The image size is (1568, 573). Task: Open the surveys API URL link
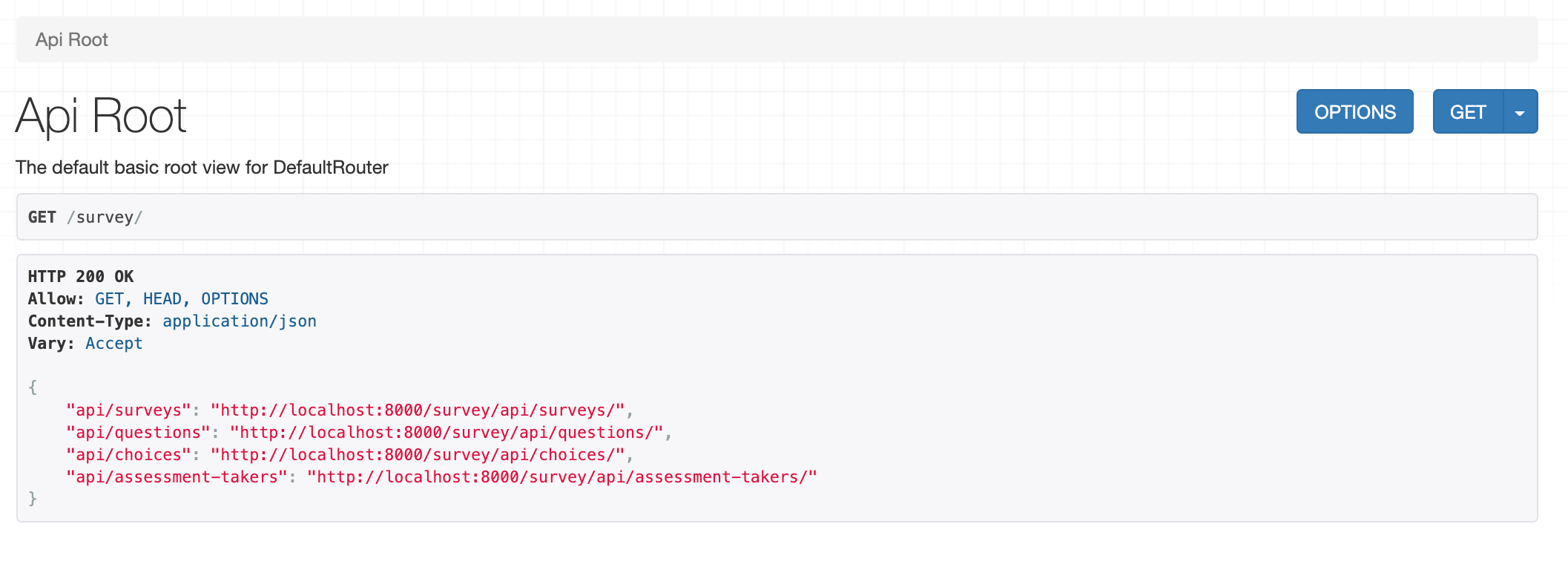(418, 410)
